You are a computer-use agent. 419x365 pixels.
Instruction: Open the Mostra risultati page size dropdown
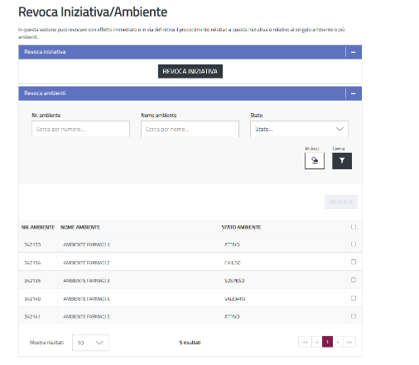pos(90,342)
